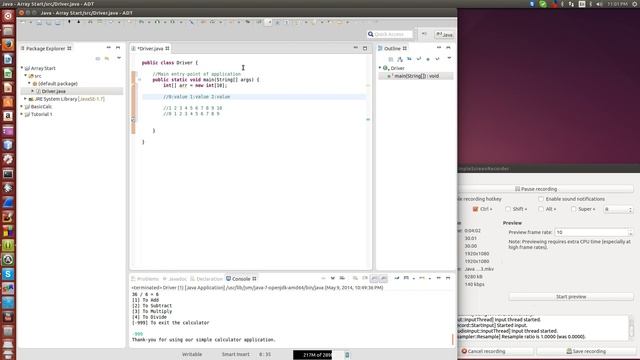Screen dimensions: 640x360
Task: Launch Firefox from the Ubuntu dock
Action: pos(8,44)
